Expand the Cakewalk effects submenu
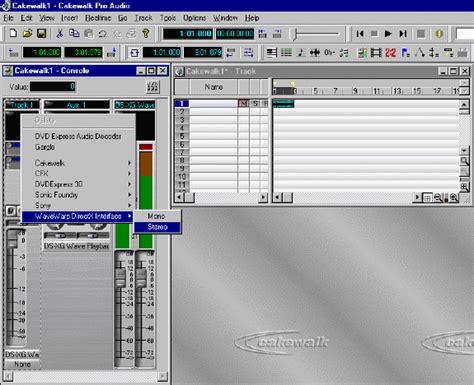Viewport: 474px width, 385px height. pyautogui.click(x=78, y=163)
